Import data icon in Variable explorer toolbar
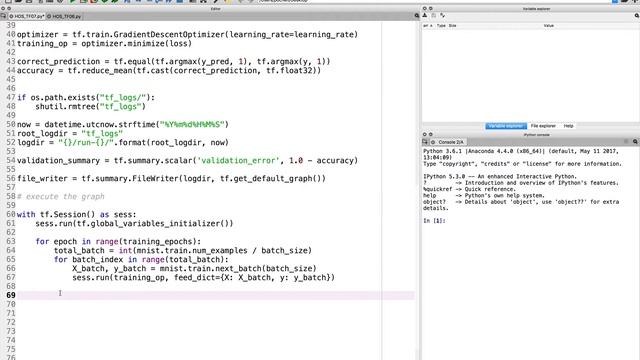This screenshot has height=360, width=640. click(x=425, y=16)
